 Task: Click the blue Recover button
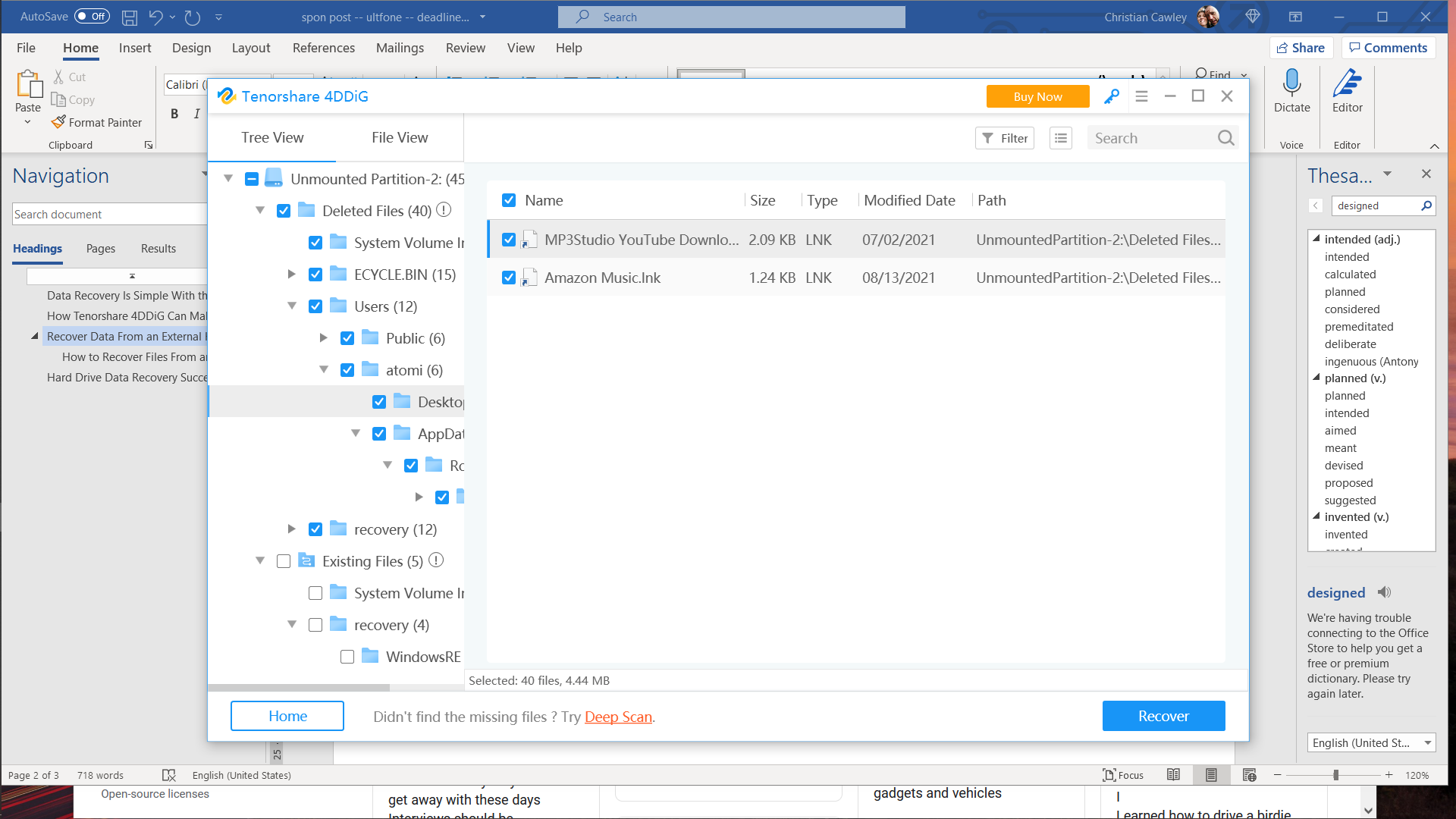1163,716
